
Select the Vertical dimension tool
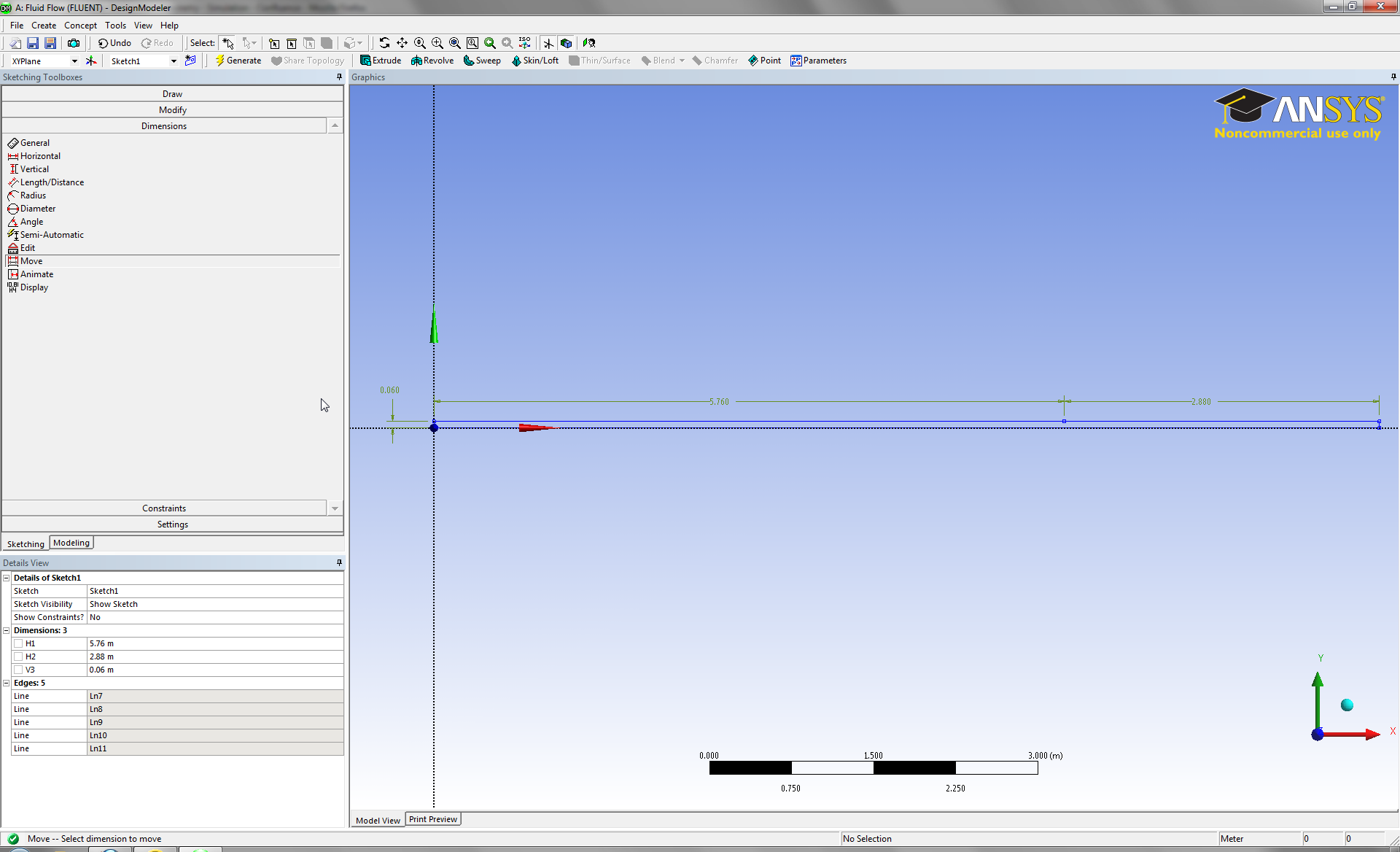click(x=28, y=169)
